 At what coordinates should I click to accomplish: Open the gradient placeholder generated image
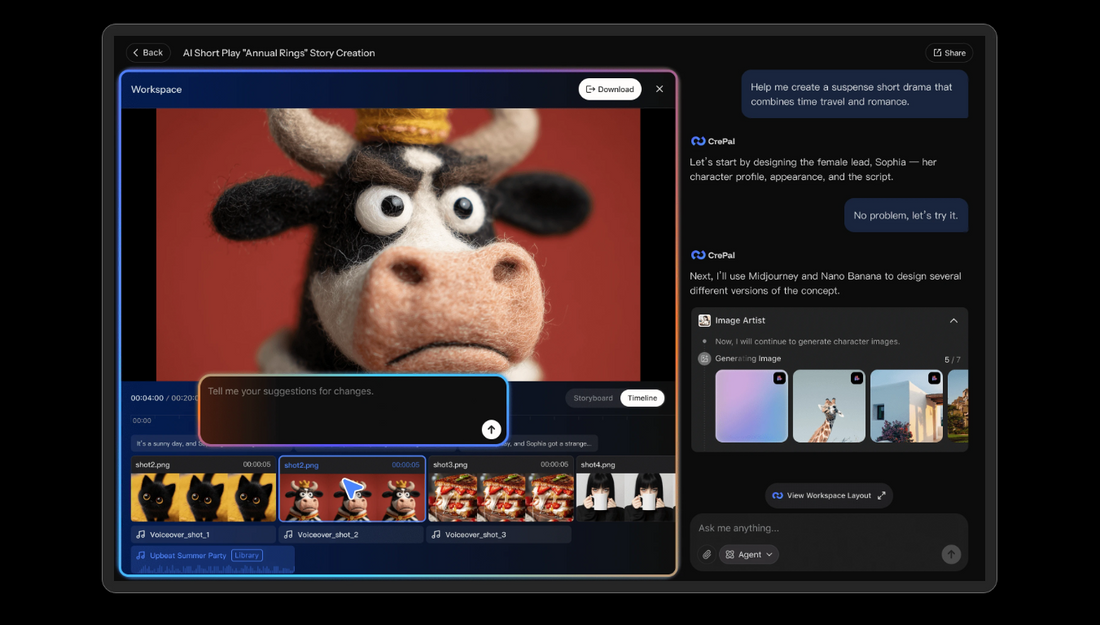click(x=751, y=406)
